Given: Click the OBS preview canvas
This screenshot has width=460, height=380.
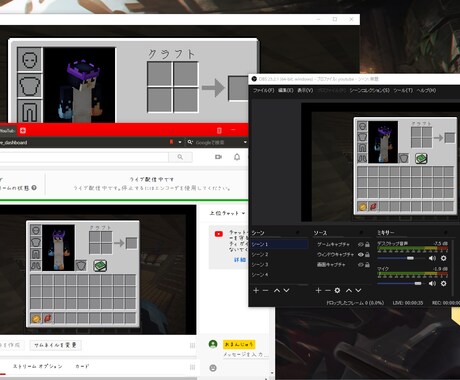Looking at the screenshot, I should 380,162.
